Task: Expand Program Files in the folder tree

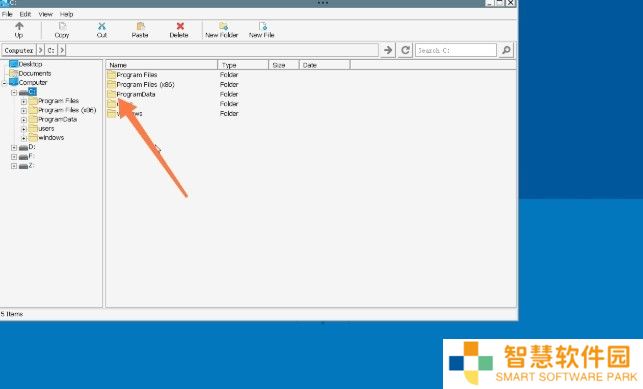Action: click(24, 102)
